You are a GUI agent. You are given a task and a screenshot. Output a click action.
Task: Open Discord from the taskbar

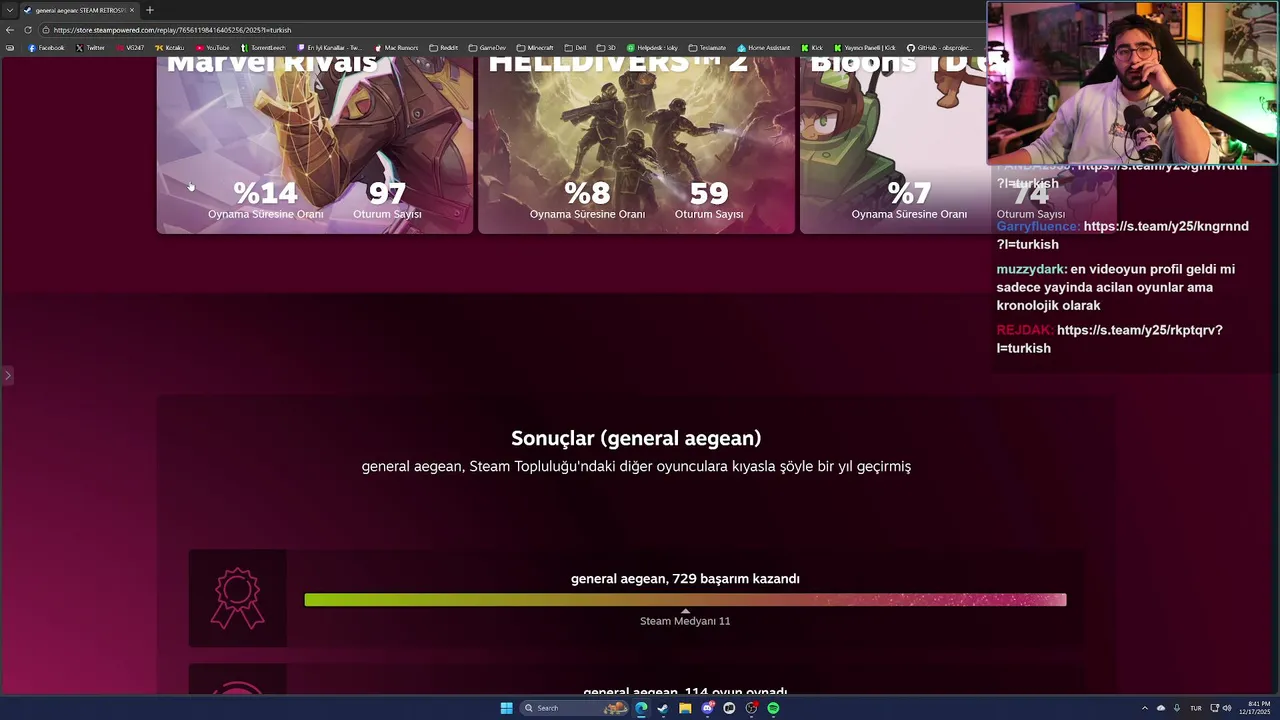[708, 708]
